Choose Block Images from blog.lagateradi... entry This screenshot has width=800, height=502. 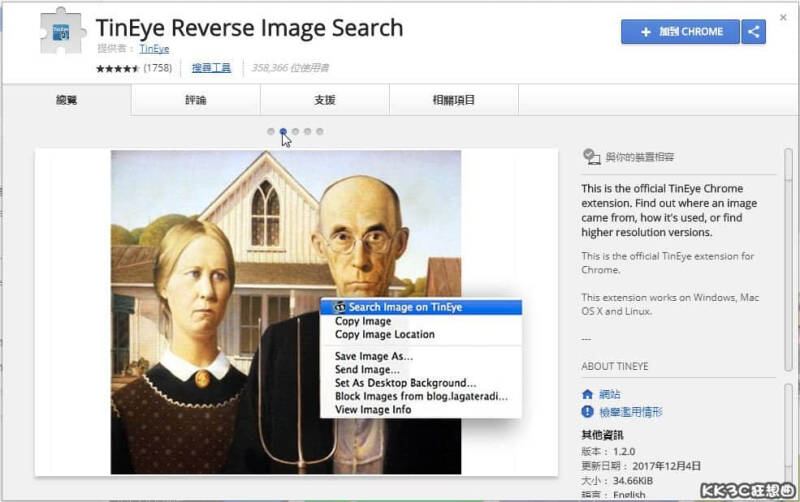tap(421, 396)
